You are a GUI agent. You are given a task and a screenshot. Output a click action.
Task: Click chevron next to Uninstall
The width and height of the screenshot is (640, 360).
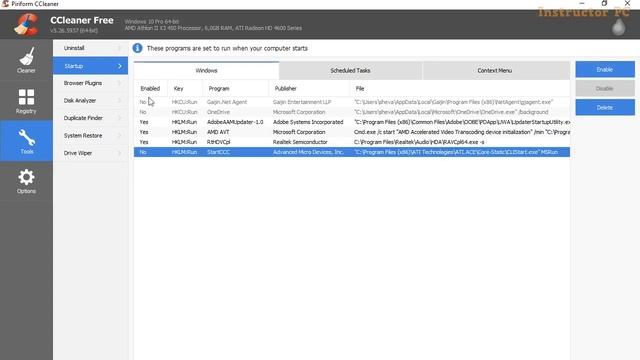(x=120, y=48)
